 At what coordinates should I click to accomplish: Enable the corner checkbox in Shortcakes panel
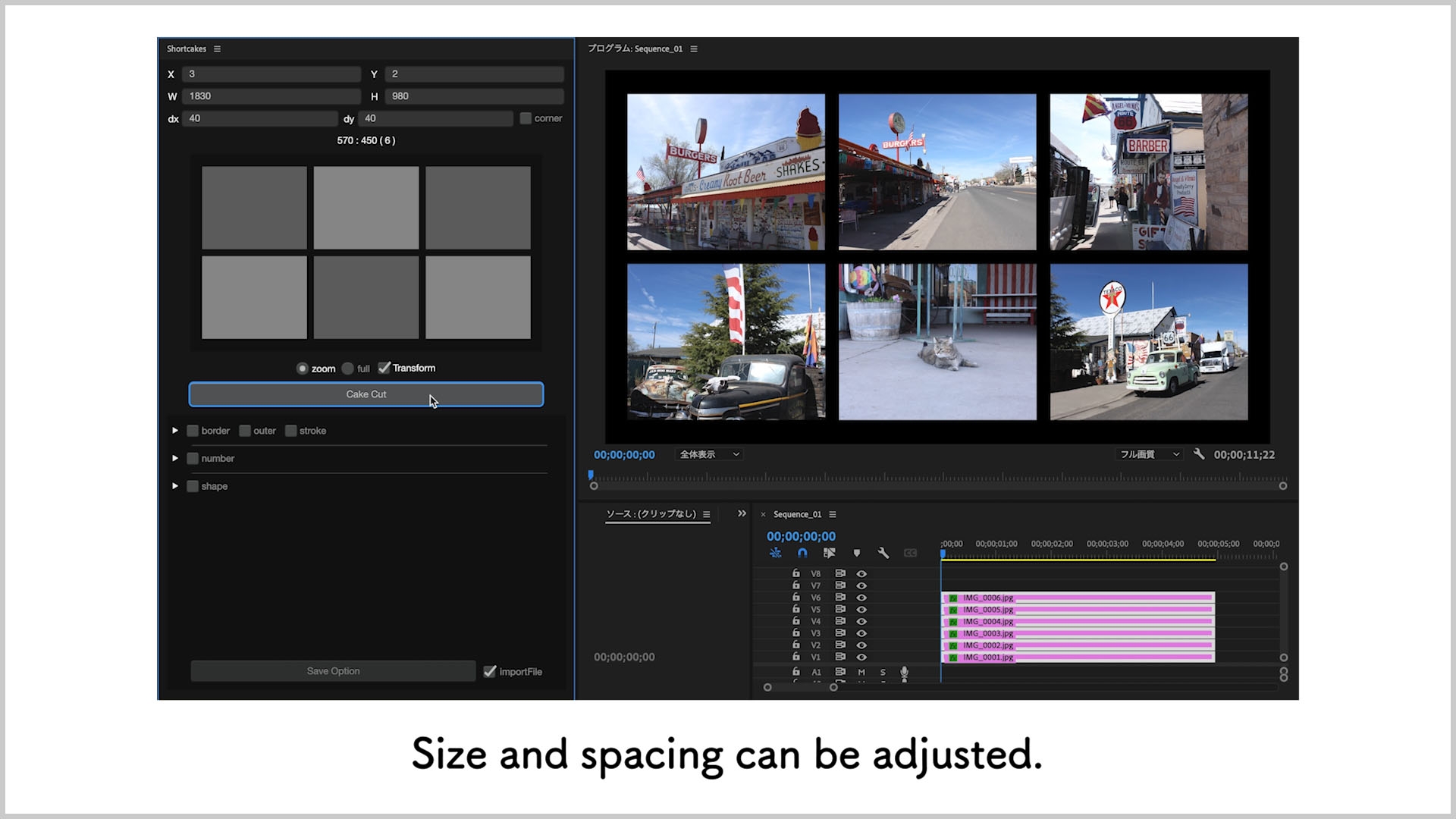coord(526,118)
